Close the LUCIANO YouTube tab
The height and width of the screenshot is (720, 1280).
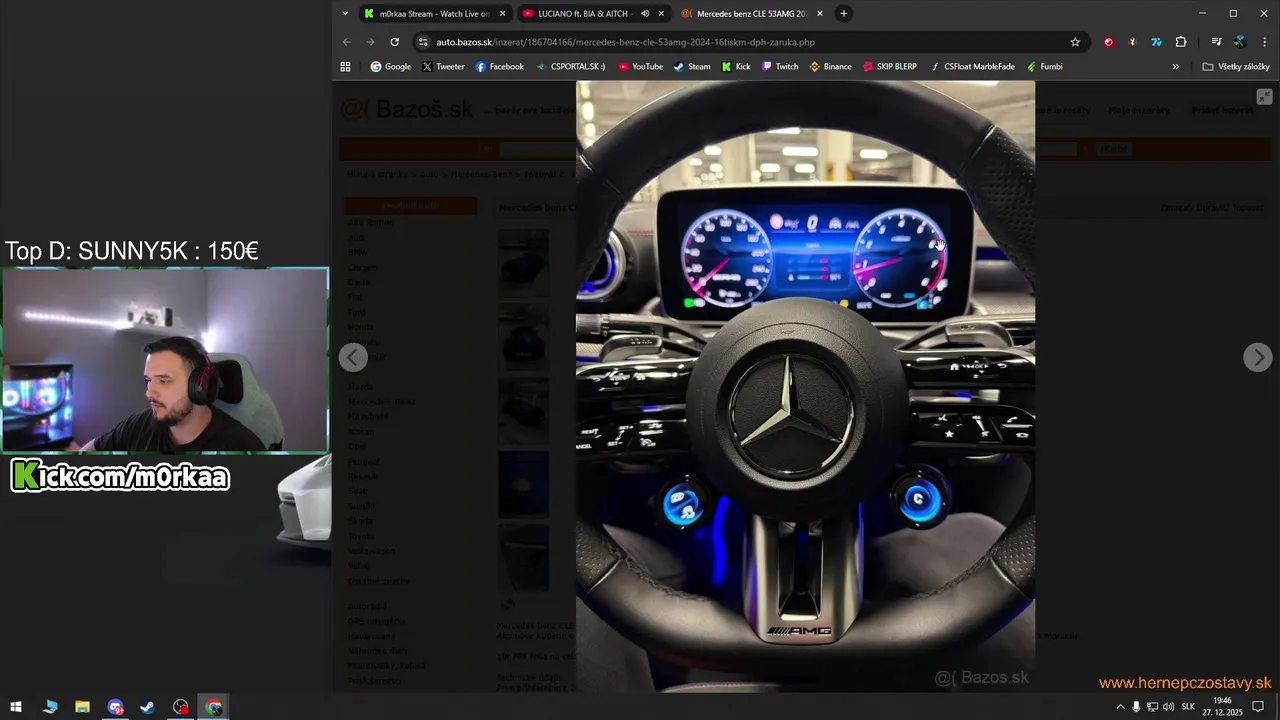(661, 14)
